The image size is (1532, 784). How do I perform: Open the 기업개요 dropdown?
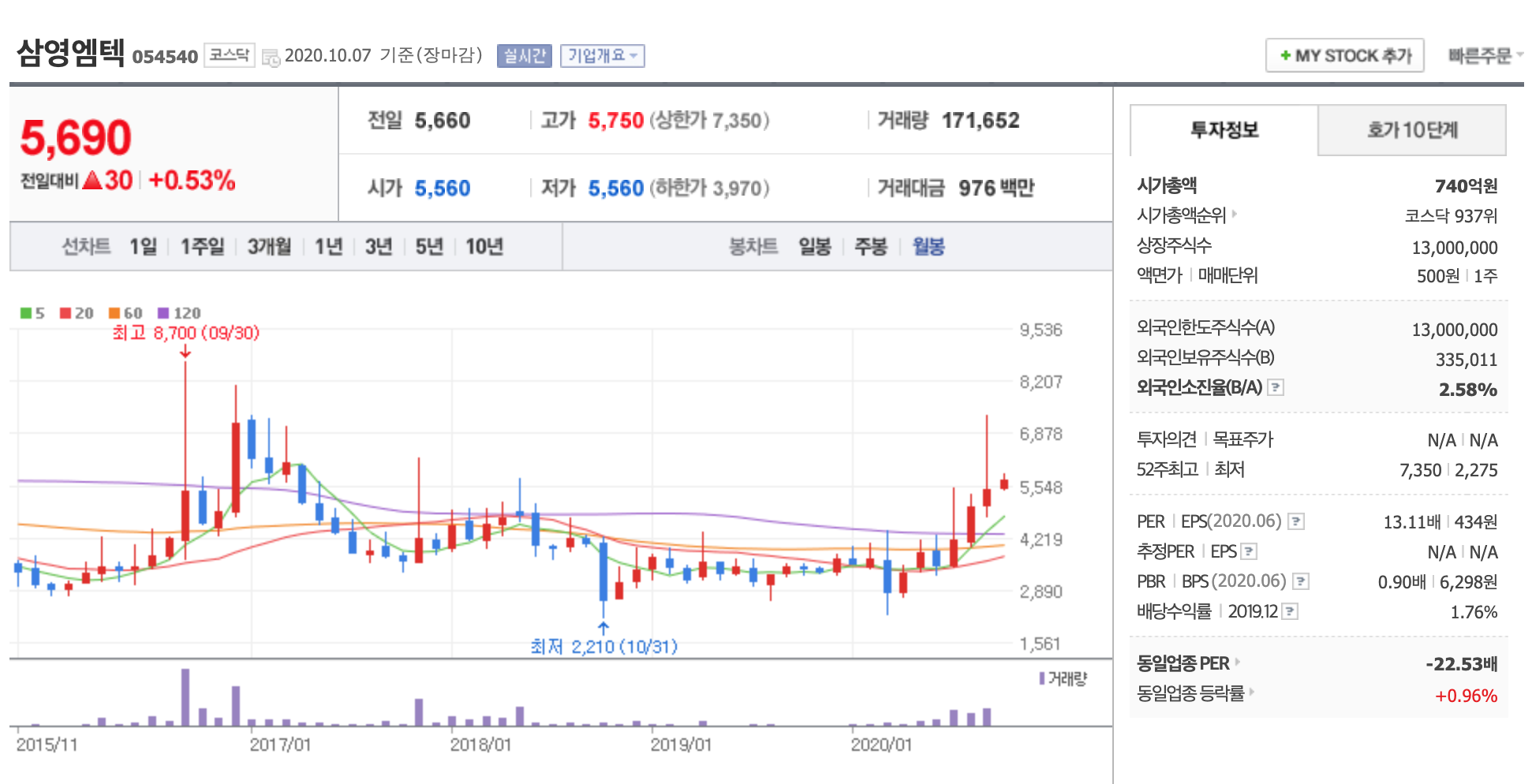[603, 56]
